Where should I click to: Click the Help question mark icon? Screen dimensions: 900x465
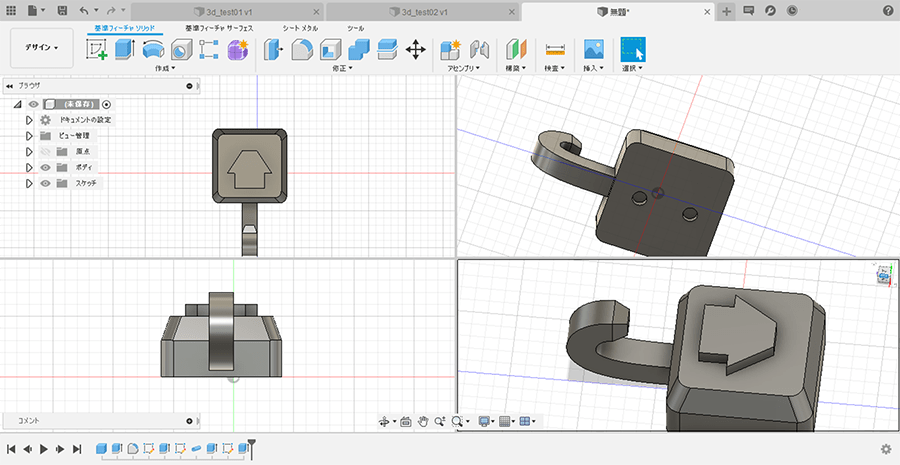tap(887, 10)
